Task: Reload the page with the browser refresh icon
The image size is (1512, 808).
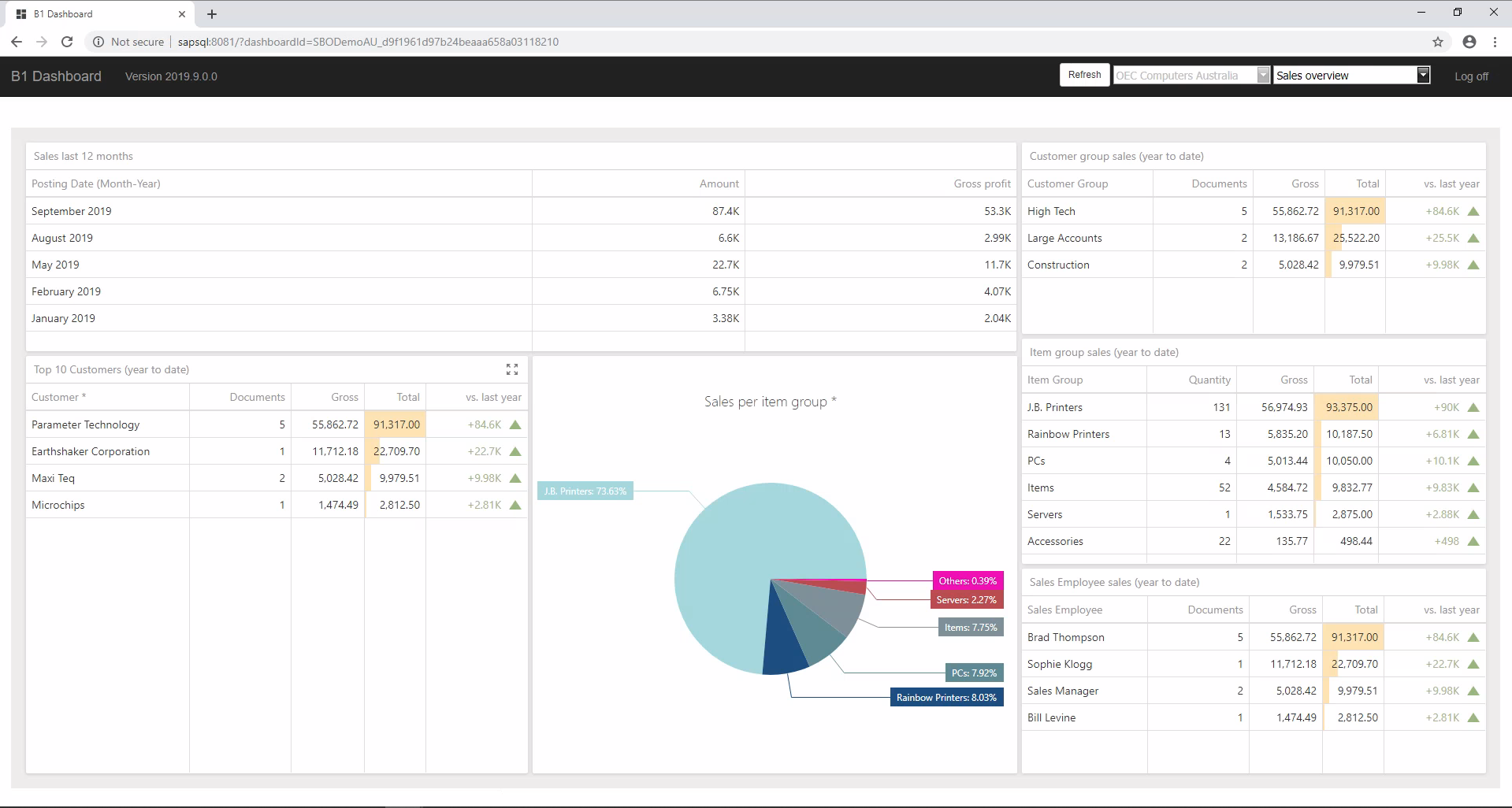Action: tap(67, 42)
